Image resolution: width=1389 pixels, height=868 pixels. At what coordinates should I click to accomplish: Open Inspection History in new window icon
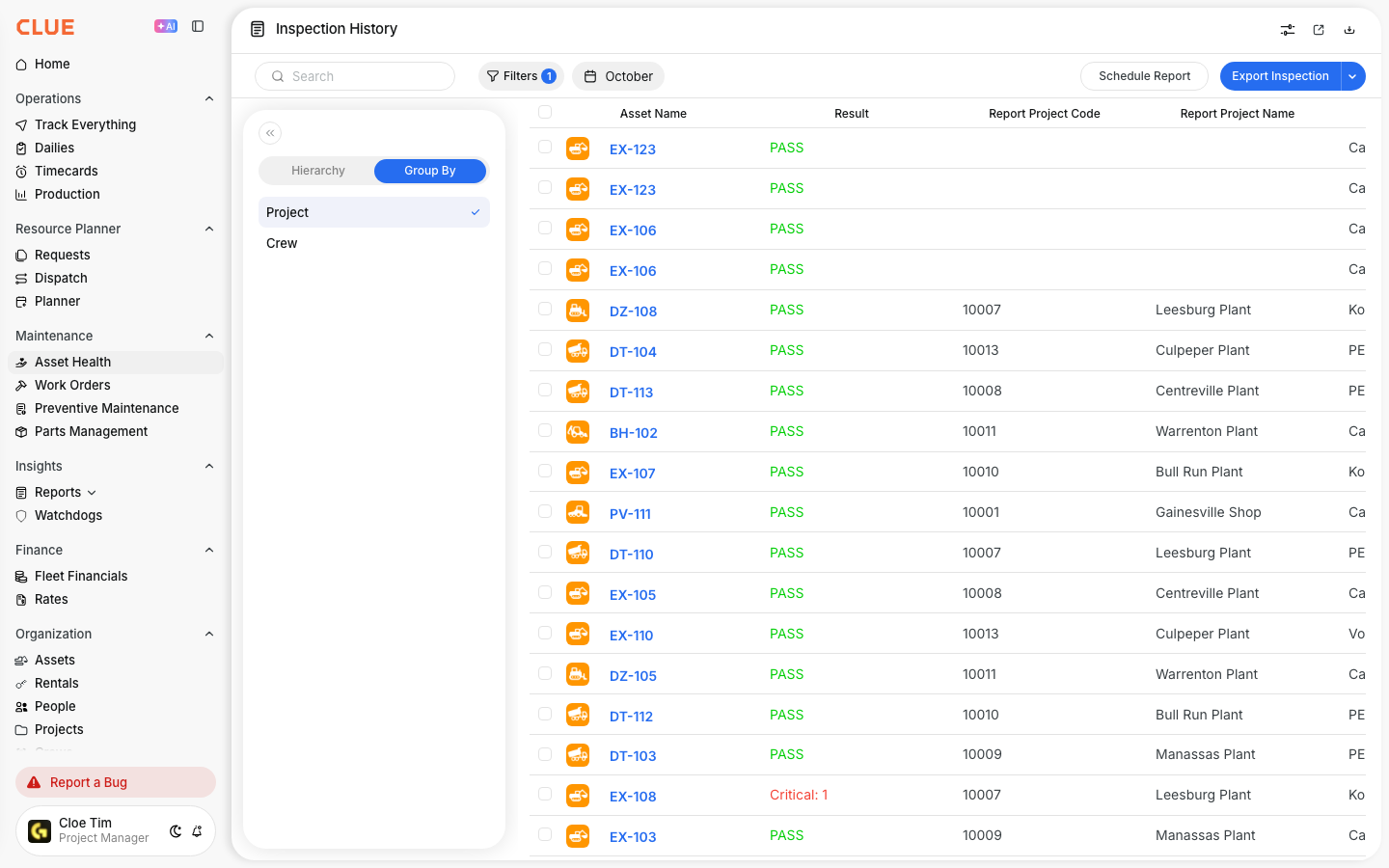[1319, 30]
